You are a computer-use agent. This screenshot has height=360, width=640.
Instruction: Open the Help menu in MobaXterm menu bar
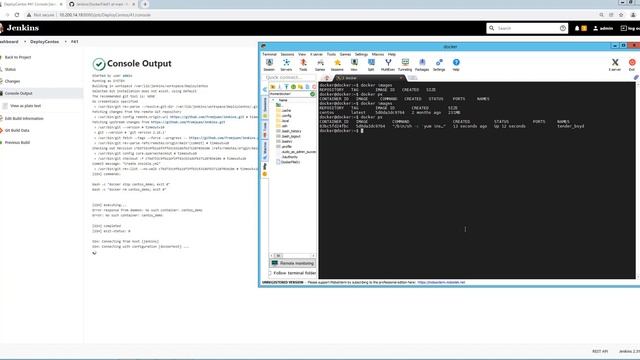pyautogui.click(x=392, y=54)
